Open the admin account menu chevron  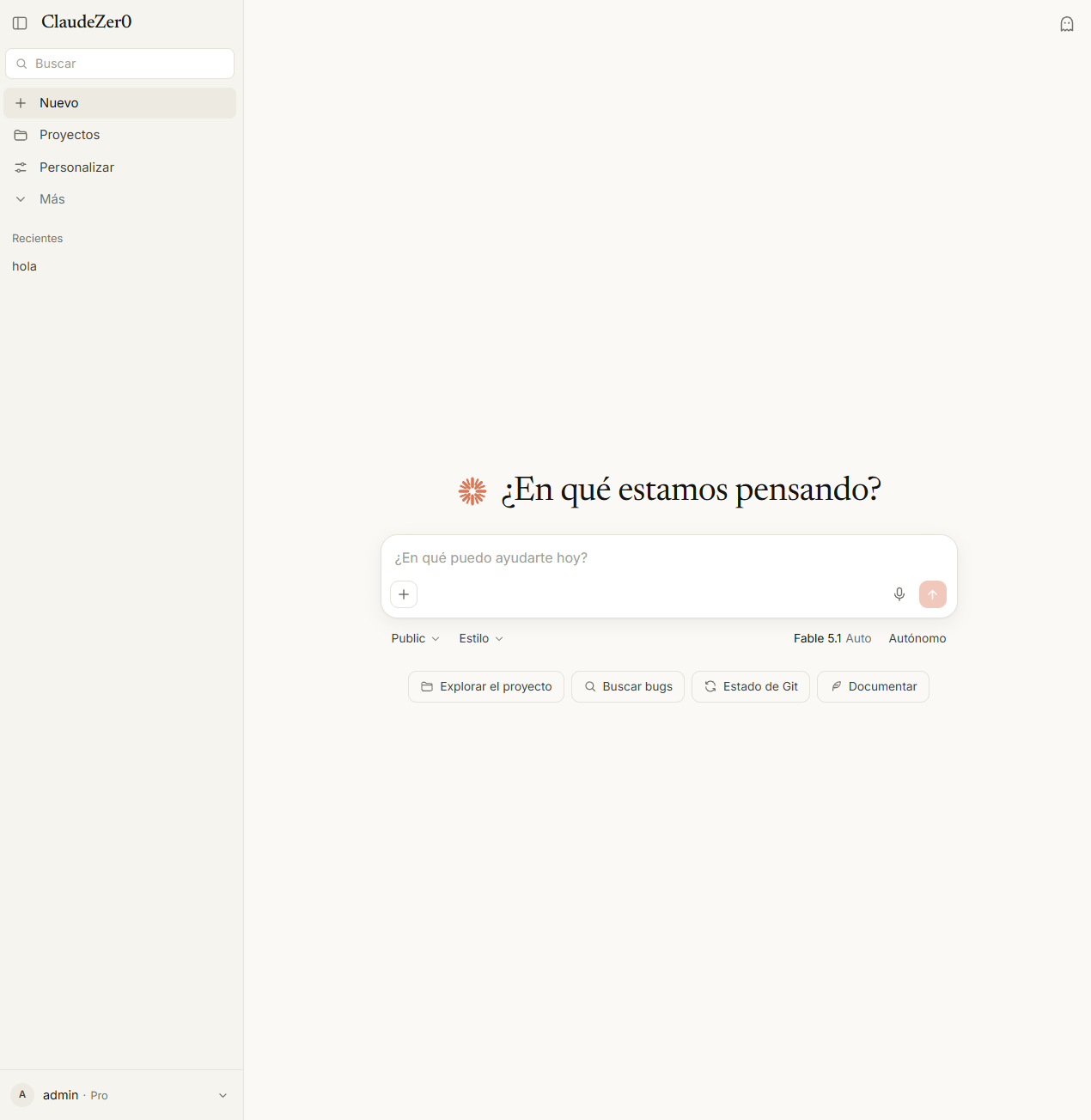(x=222, y=1095)
